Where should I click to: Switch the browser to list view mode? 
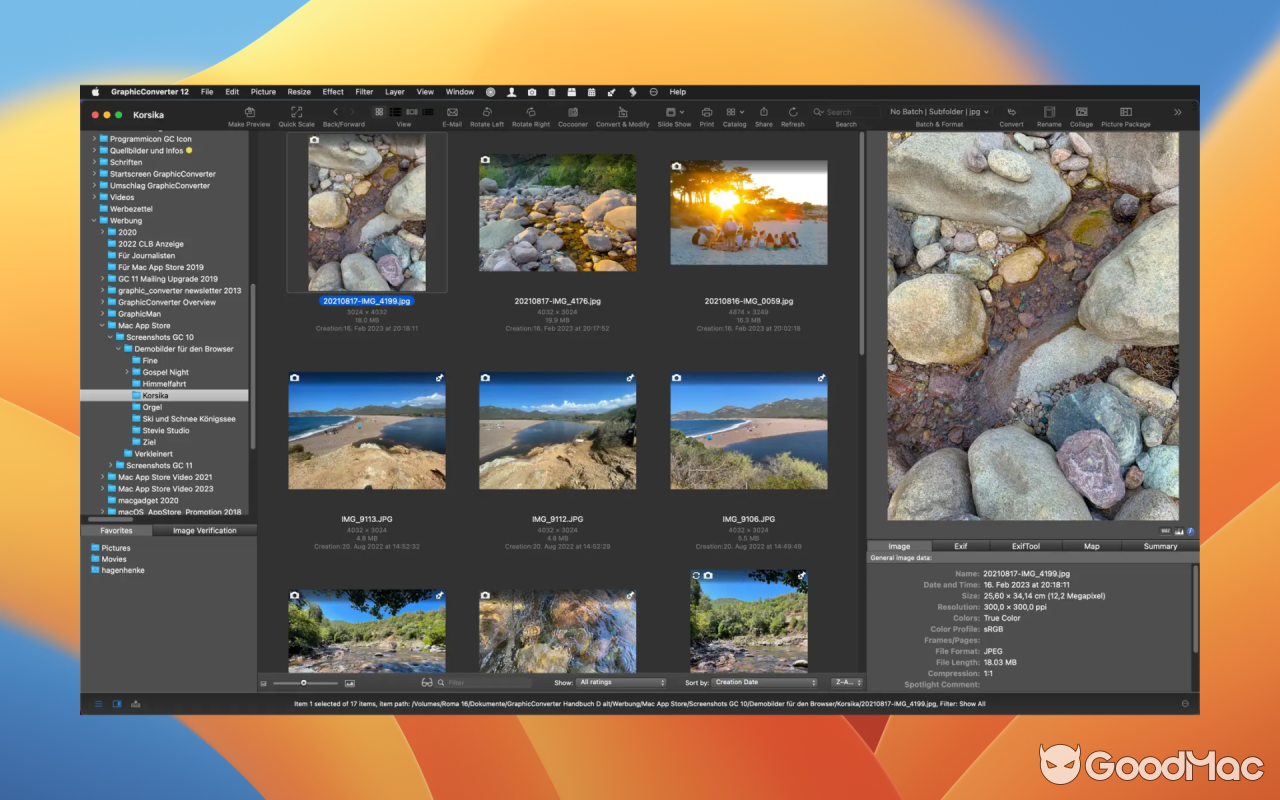point(395,111)
